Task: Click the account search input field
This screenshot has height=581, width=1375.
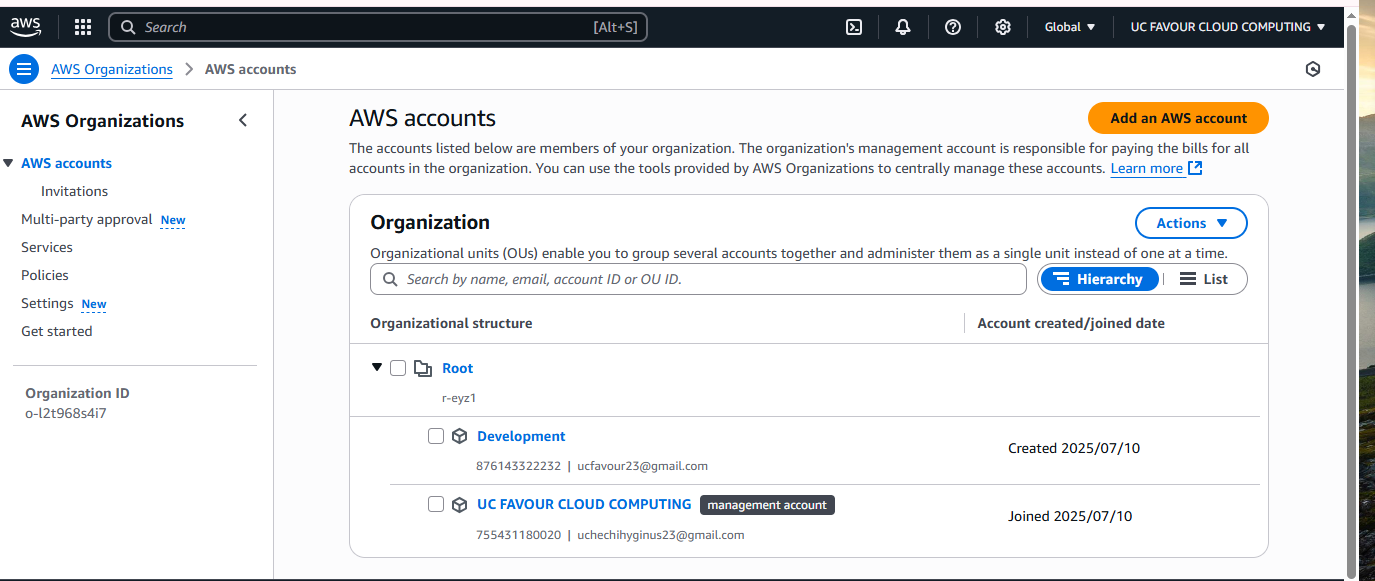Action: click(x=700, y=279)
